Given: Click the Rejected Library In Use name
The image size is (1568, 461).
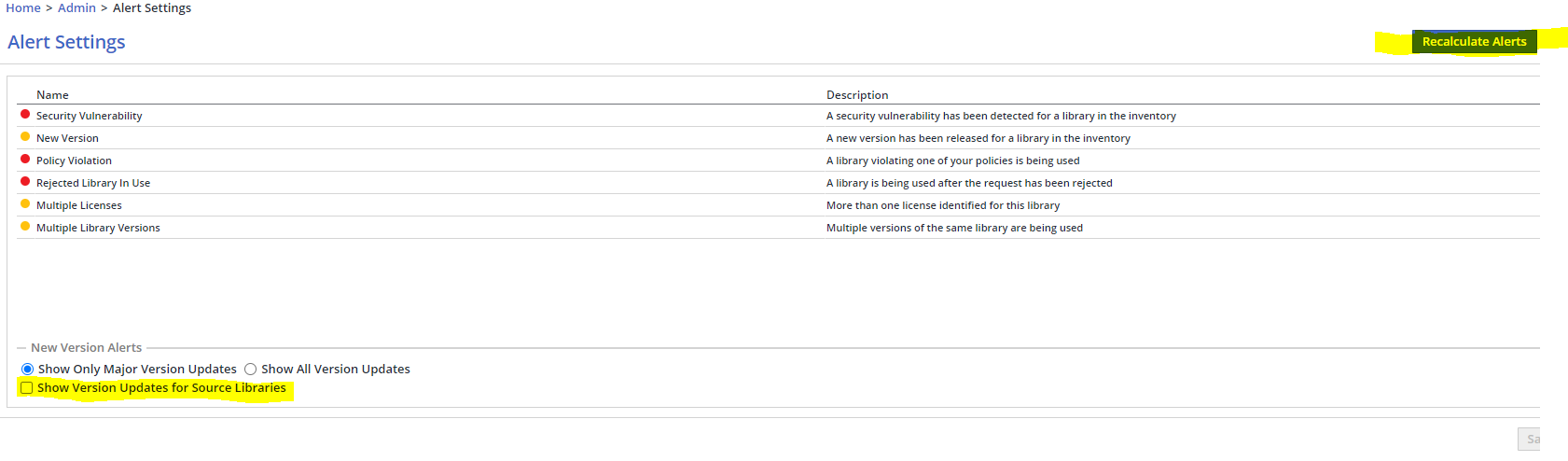Looking at the screenshot, I should [x=93, y=183].
